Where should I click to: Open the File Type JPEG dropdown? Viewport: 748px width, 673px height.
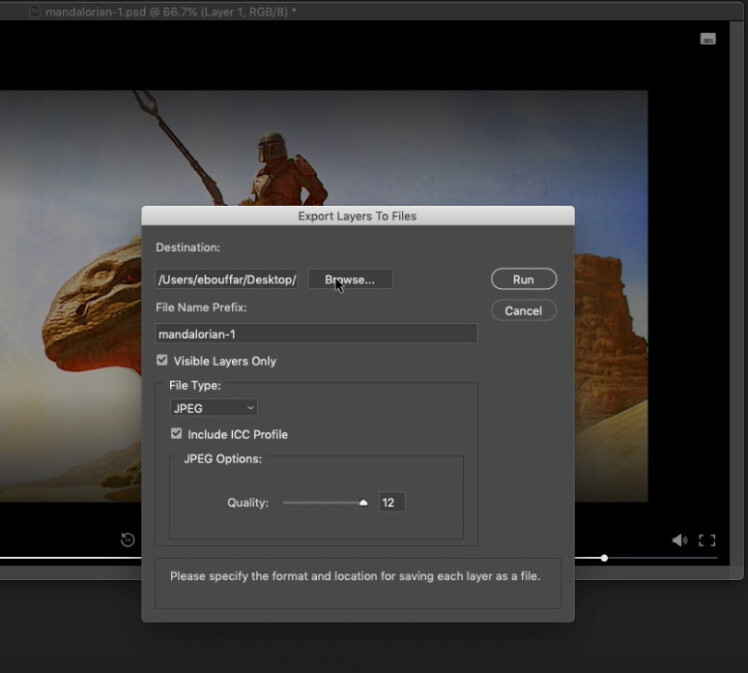tap(214, 408)
